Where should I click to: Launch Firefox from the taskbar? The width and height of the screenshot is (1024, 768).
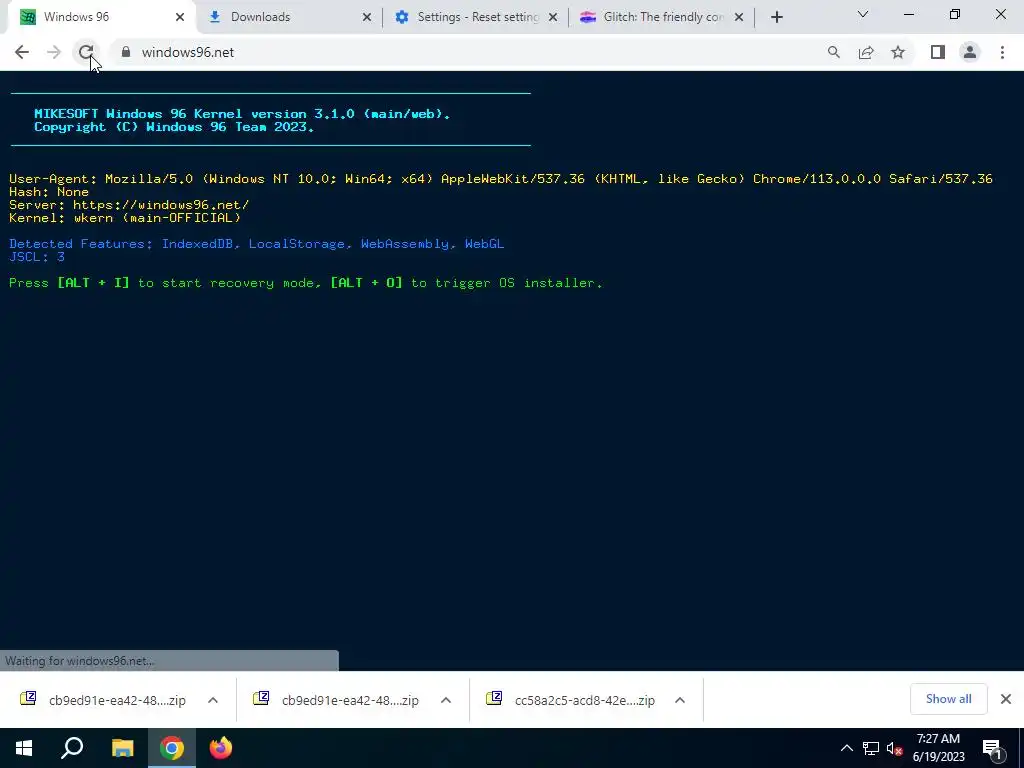221,748
